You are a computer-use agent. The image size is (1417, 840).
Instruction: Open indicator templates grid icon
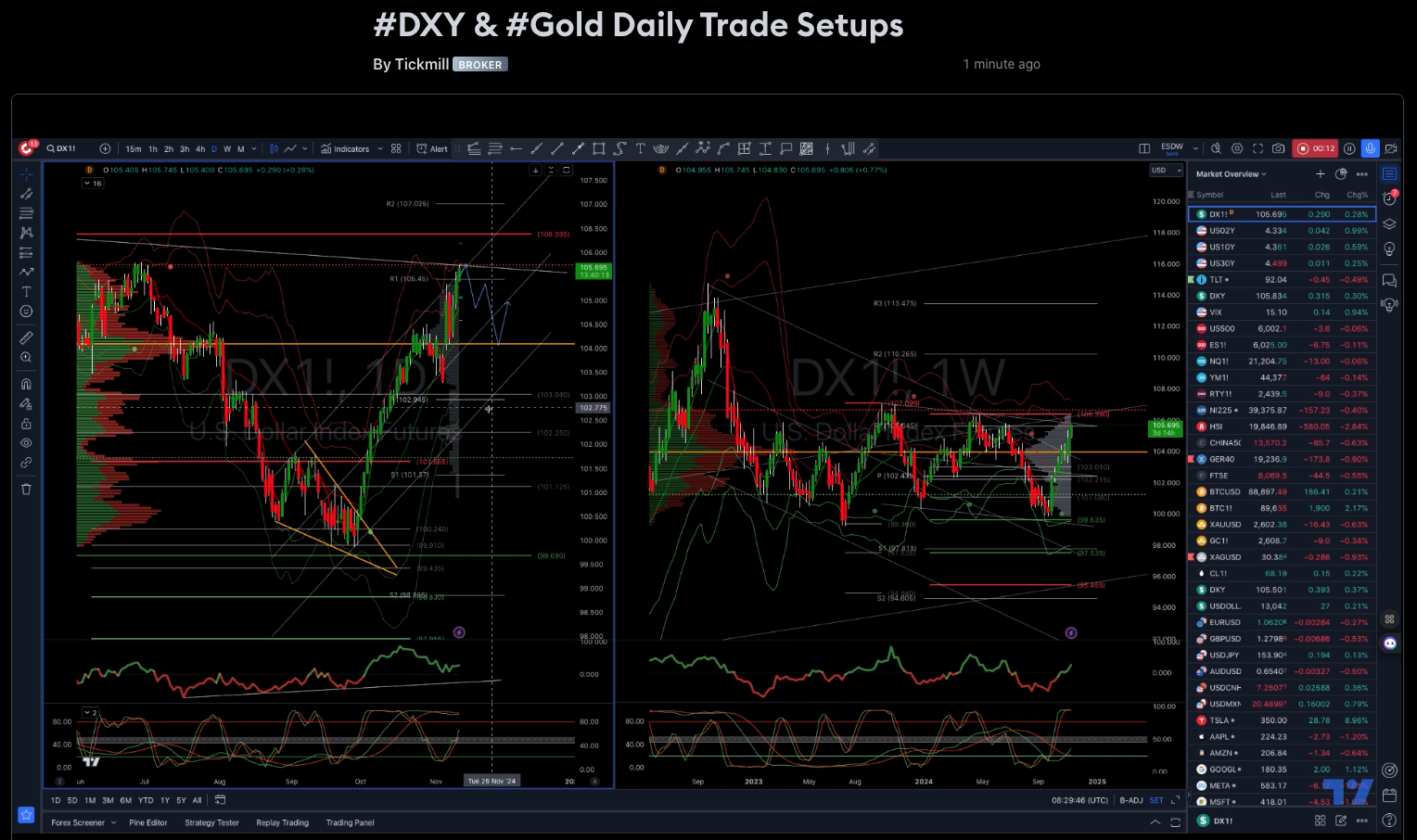[396, 148]
